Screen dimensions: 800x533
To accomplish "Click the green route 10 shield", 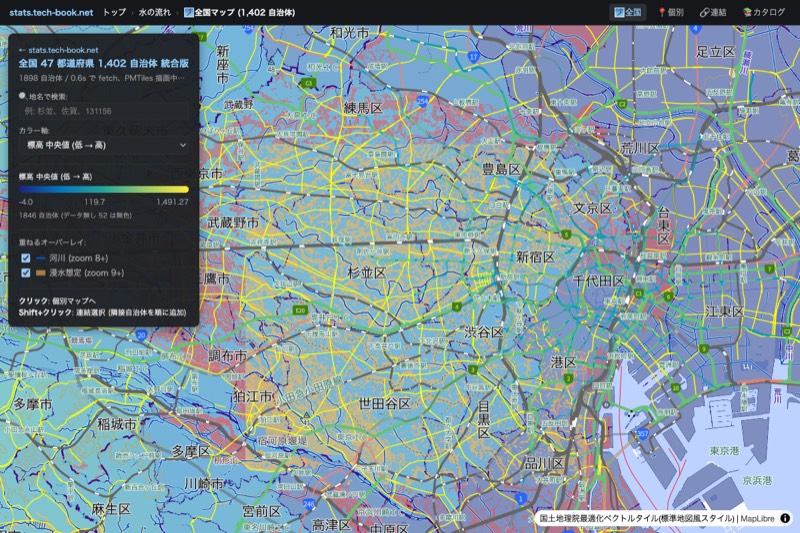I will coord(676,388).
